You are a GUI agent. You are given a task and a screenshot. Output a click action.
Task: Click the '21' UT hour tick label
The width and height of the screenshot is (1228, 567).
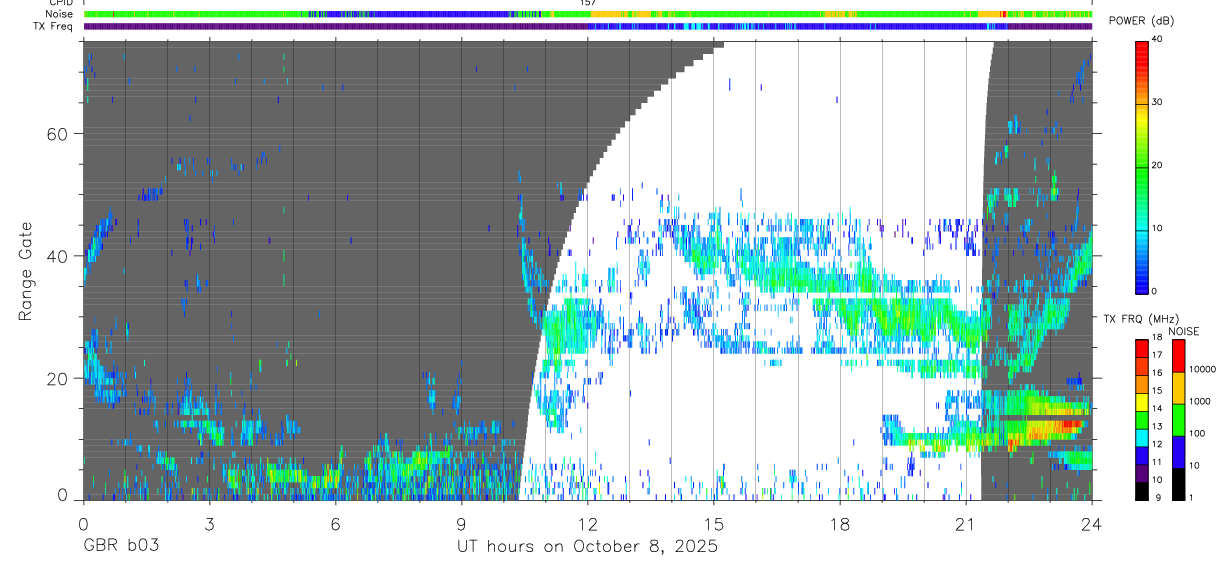pyautogui.click(x=966, y=523)
